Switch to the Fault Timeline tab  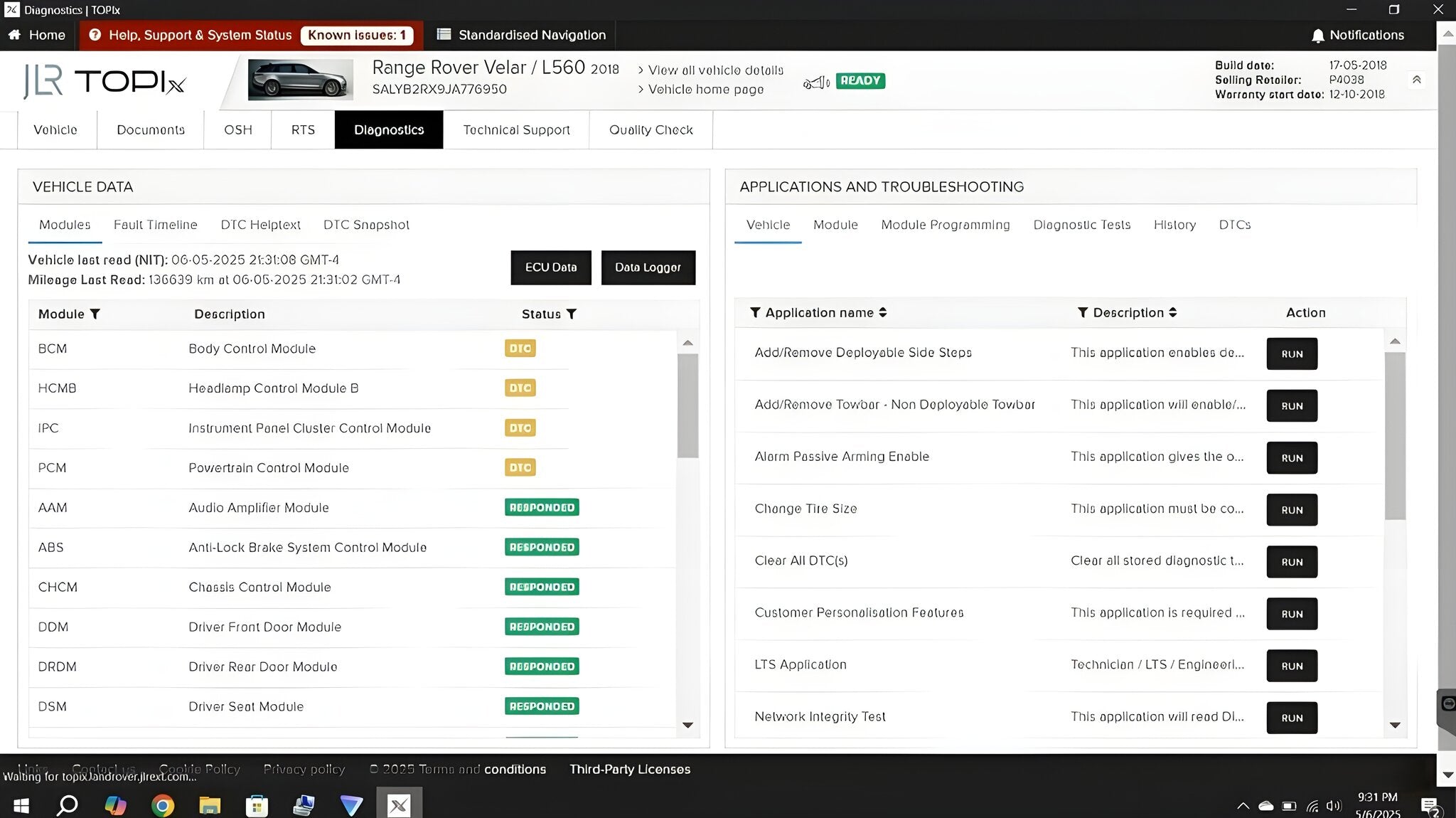coord(155,225)
